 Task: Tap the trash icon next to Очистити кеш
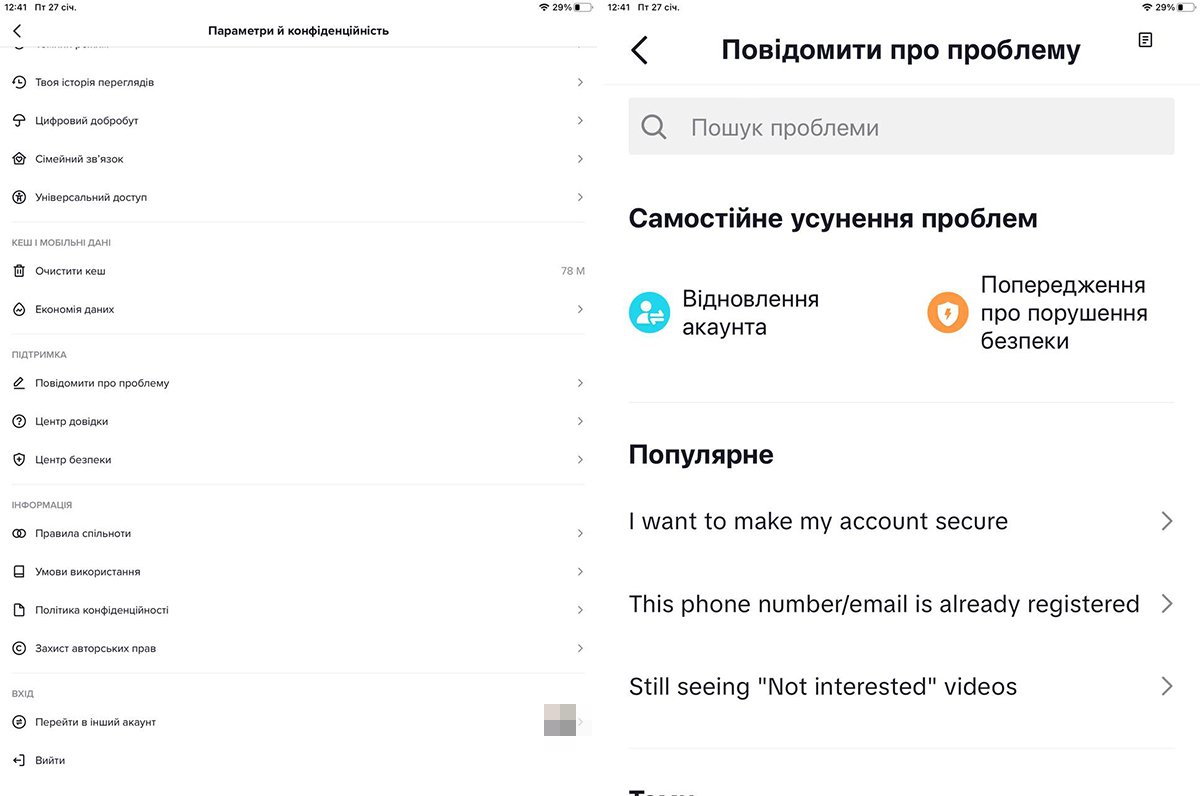(x=18, y=271)
